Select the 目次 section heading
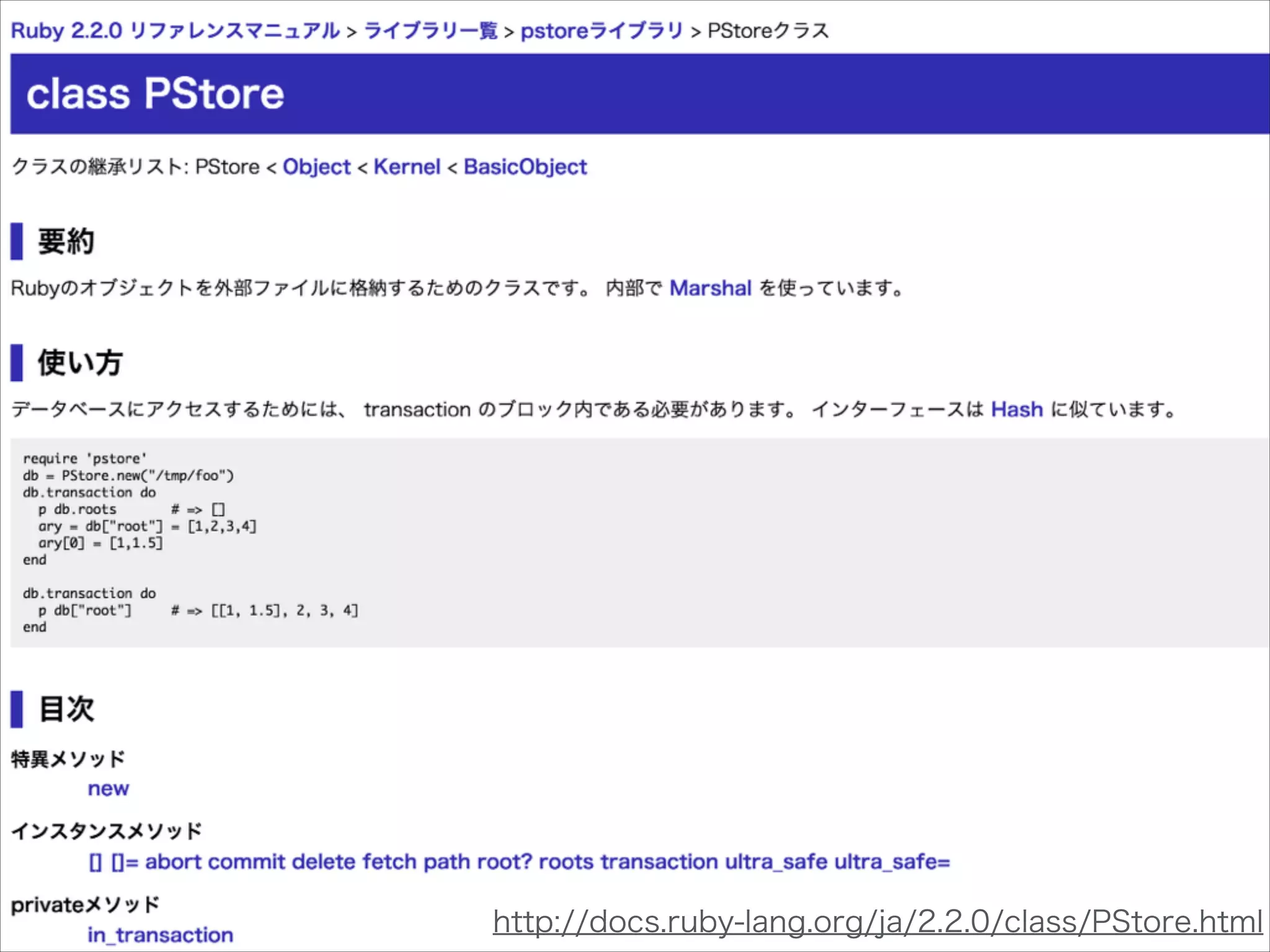 (x=66, y=708)
